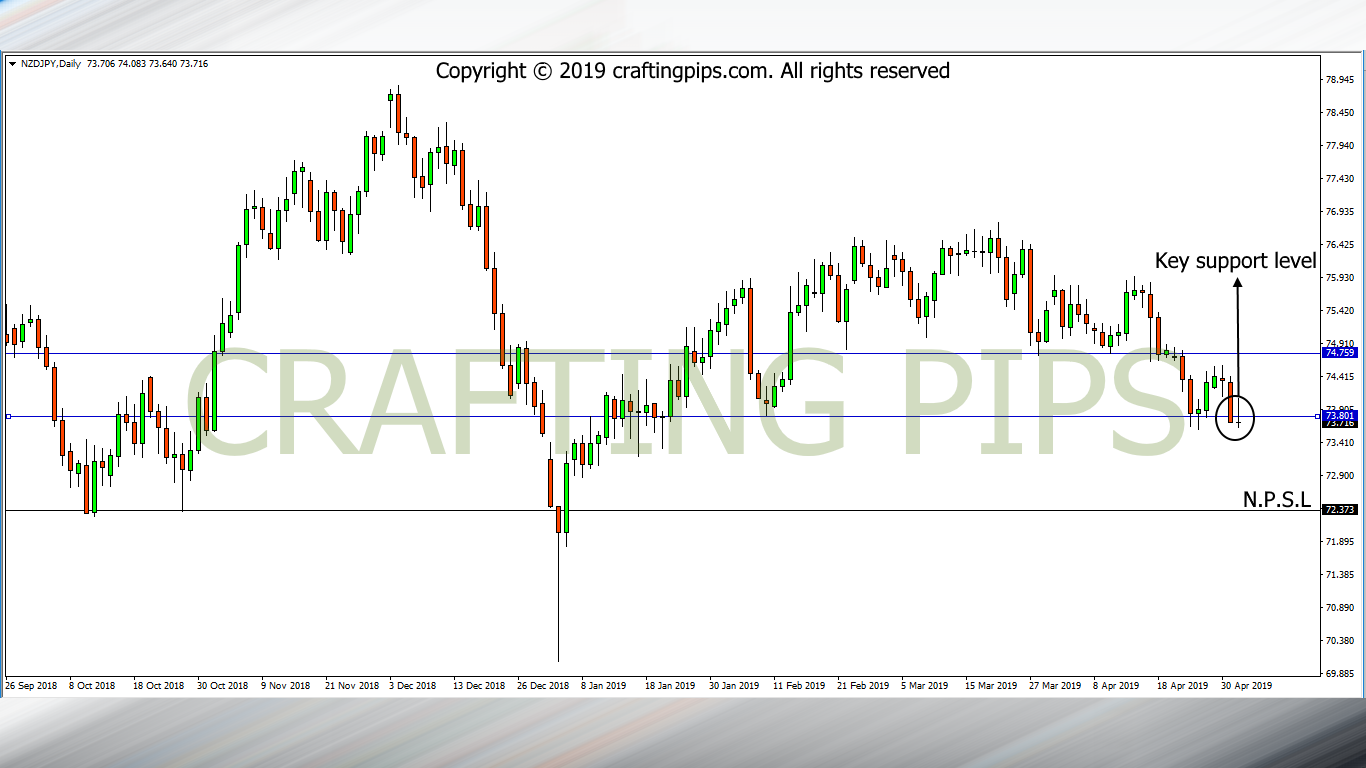Screen dimensions: 1366x768
Task: Click the 18 Oct 2018 date label
Action: click(x=159, y=686)
